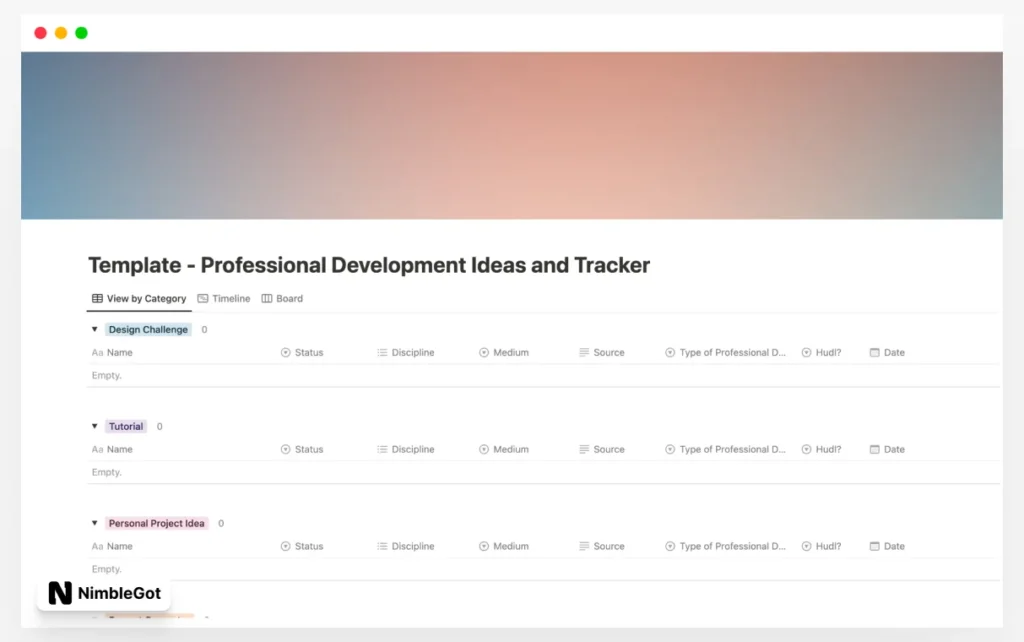Viewport: 1024px width, 642px height.
Task: Open the Timeline view tab
Action: [x=224, y=298]
